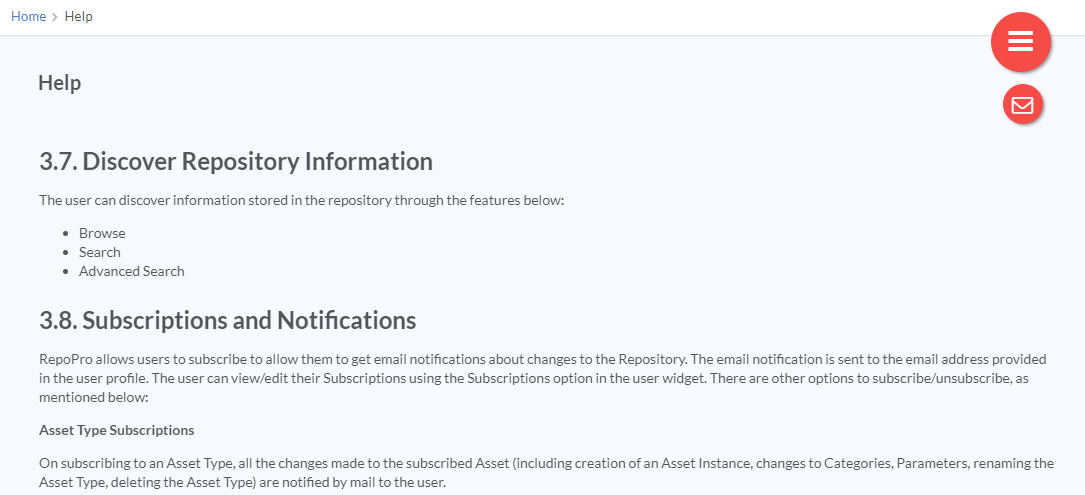Click the sentence introducing the repository features list

(x=302, y=200)
